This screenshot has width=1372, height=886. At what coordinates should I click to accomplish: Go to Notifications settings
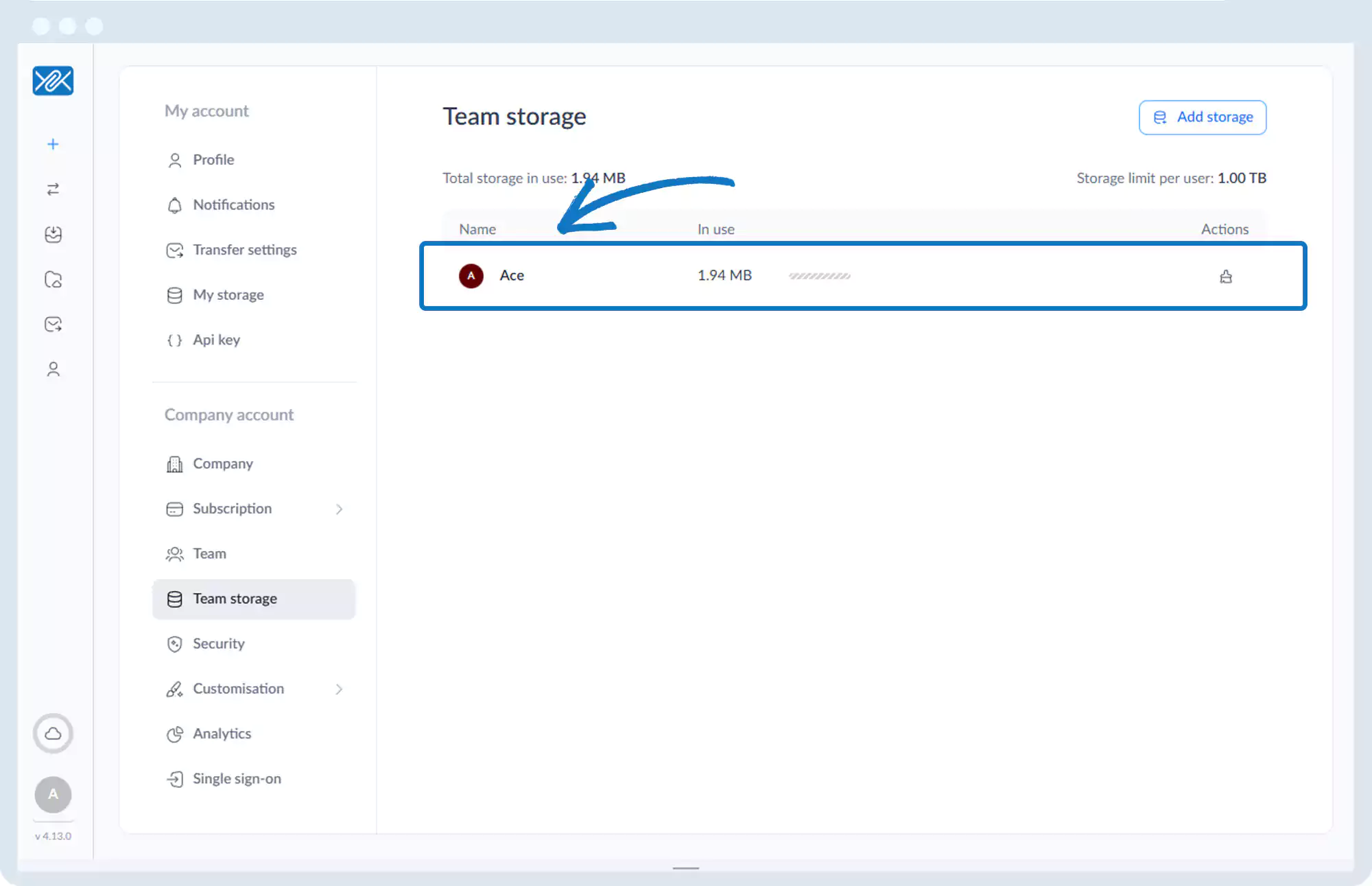pos(233,205)
